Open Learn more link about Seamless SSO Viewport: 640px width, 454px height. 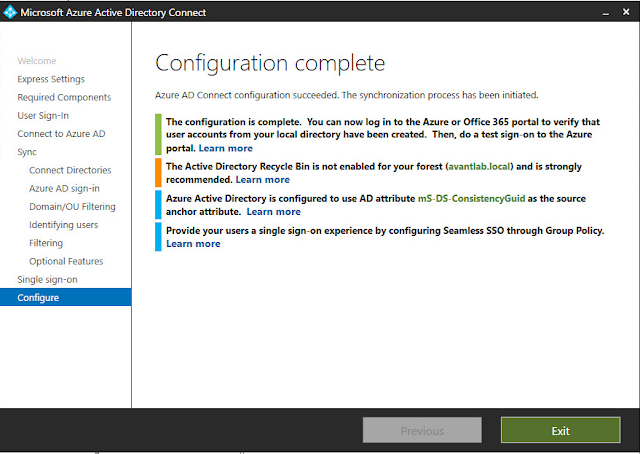click(193, 244)
